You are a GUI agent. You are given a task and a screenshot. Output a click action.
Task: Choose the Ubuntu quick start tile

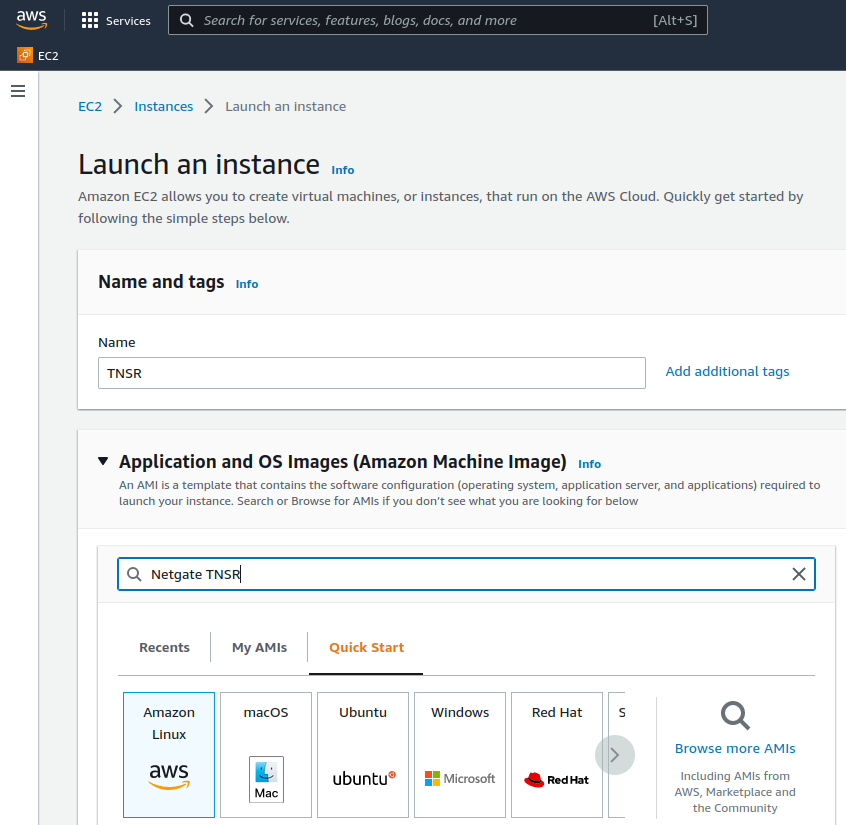point(363,754)
